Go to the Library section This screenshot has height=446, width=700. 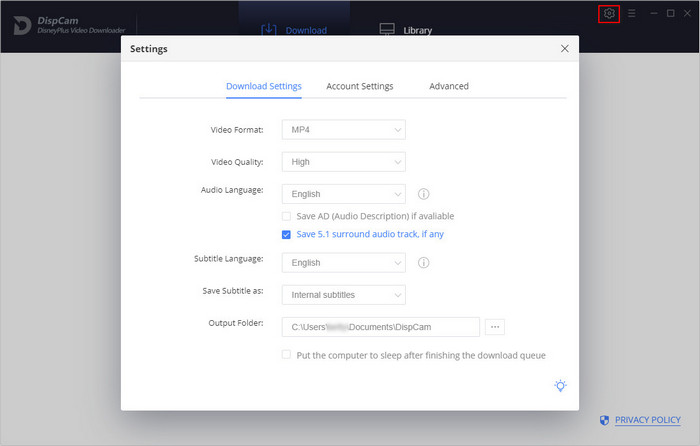point(406,30)
